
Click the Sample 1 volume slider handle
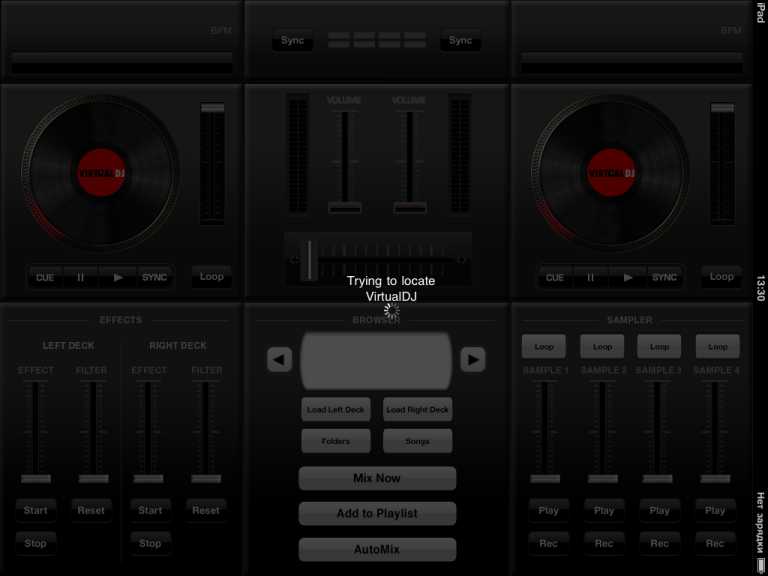coord(545,479)
